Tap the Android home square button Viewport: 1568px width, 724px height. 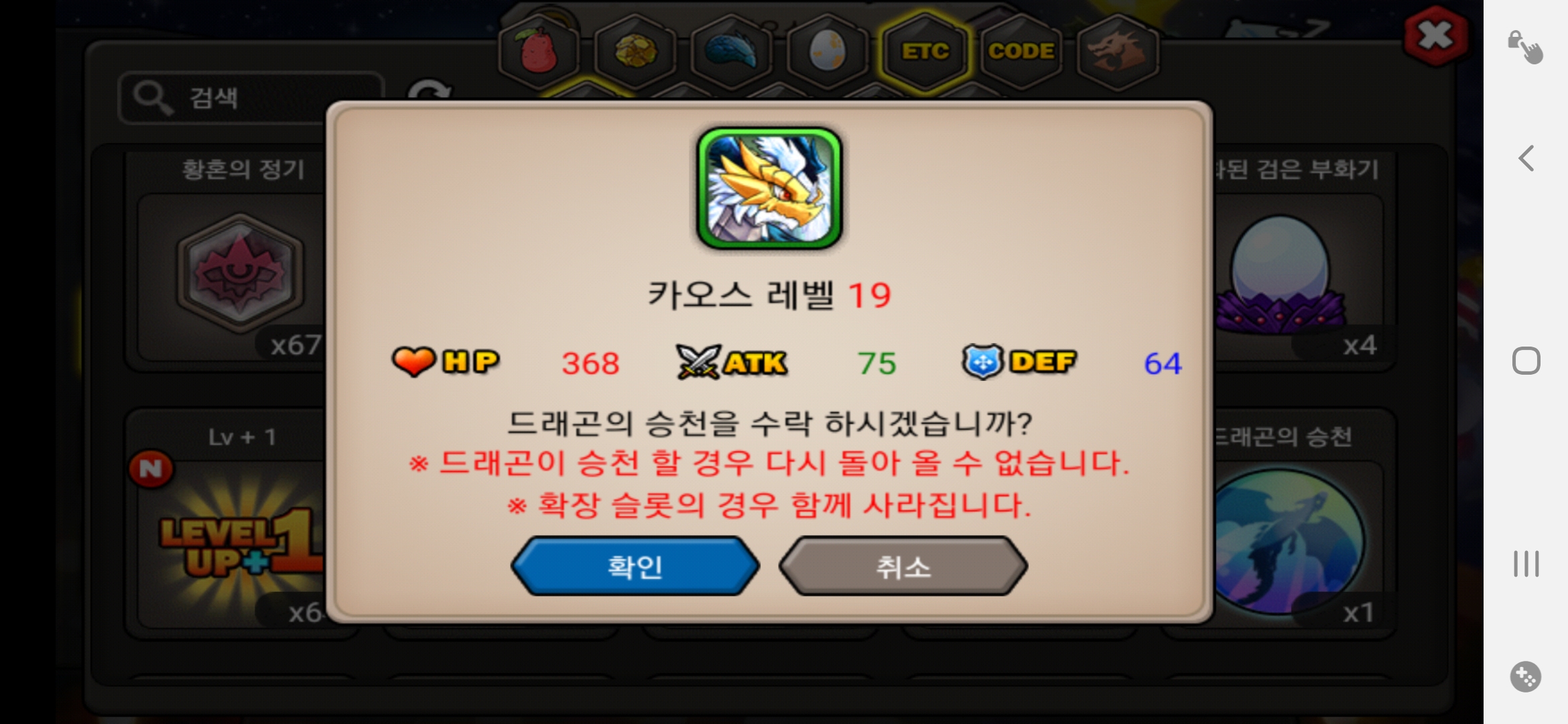click(1526, 361)
